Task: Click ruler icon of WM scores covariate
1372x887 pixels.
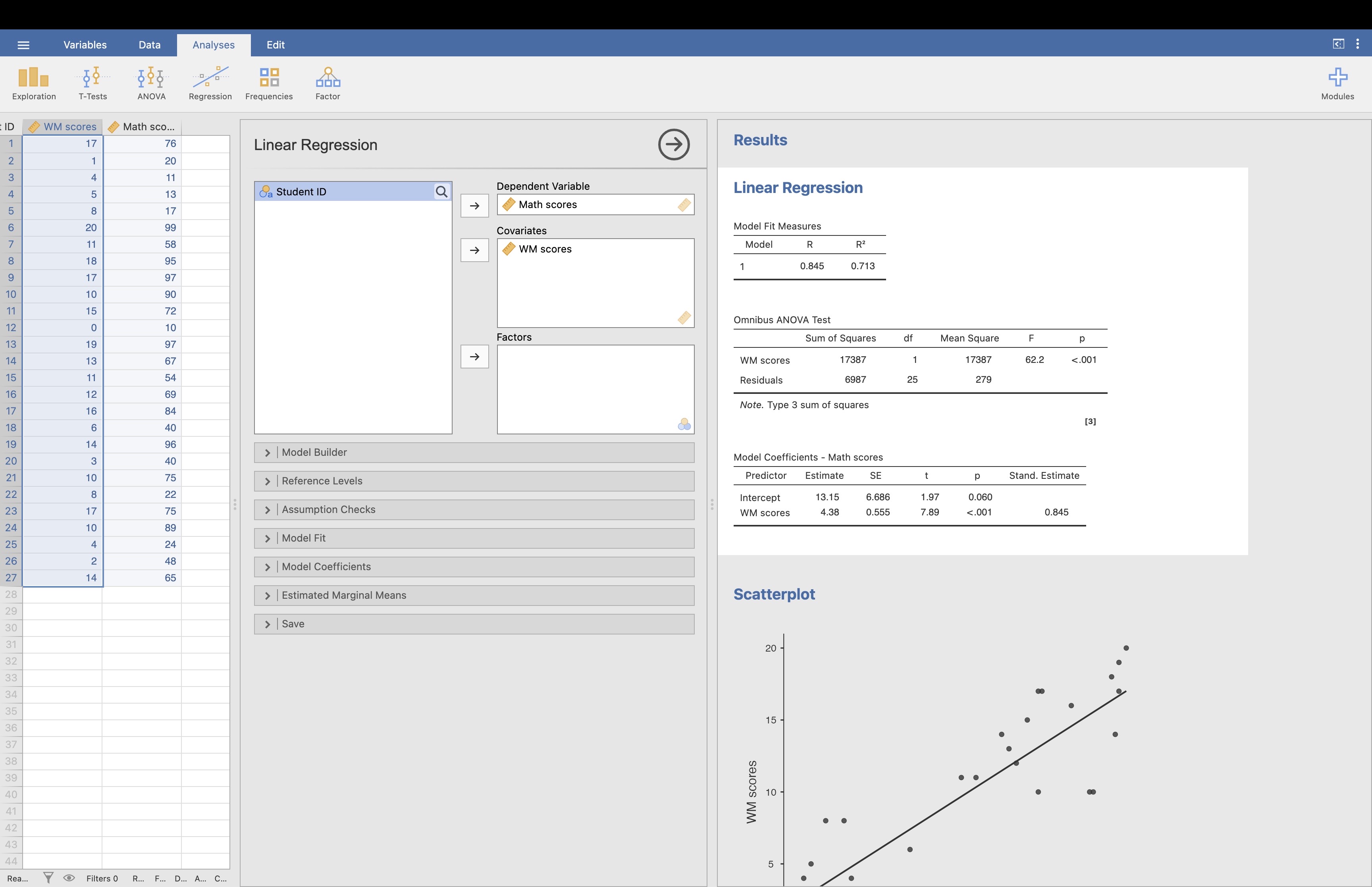Action: pyautogui.click(x=509, y=249)
